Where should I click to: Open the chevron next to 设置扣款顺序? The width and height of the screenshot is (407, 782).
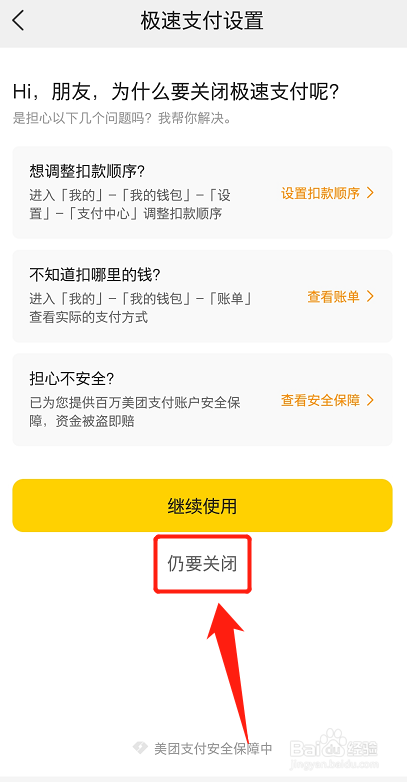pos(370,193)
